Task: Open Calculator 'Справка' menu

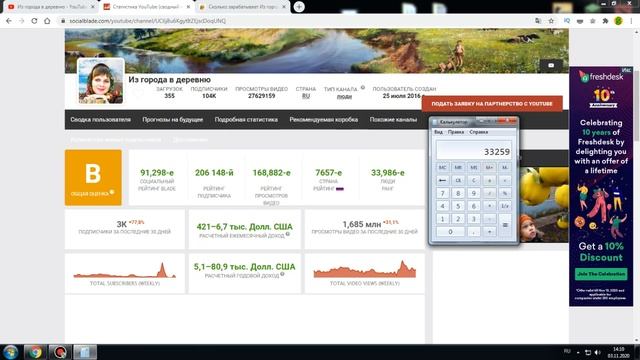Action: pyautogui.click(x=478, y=132)
